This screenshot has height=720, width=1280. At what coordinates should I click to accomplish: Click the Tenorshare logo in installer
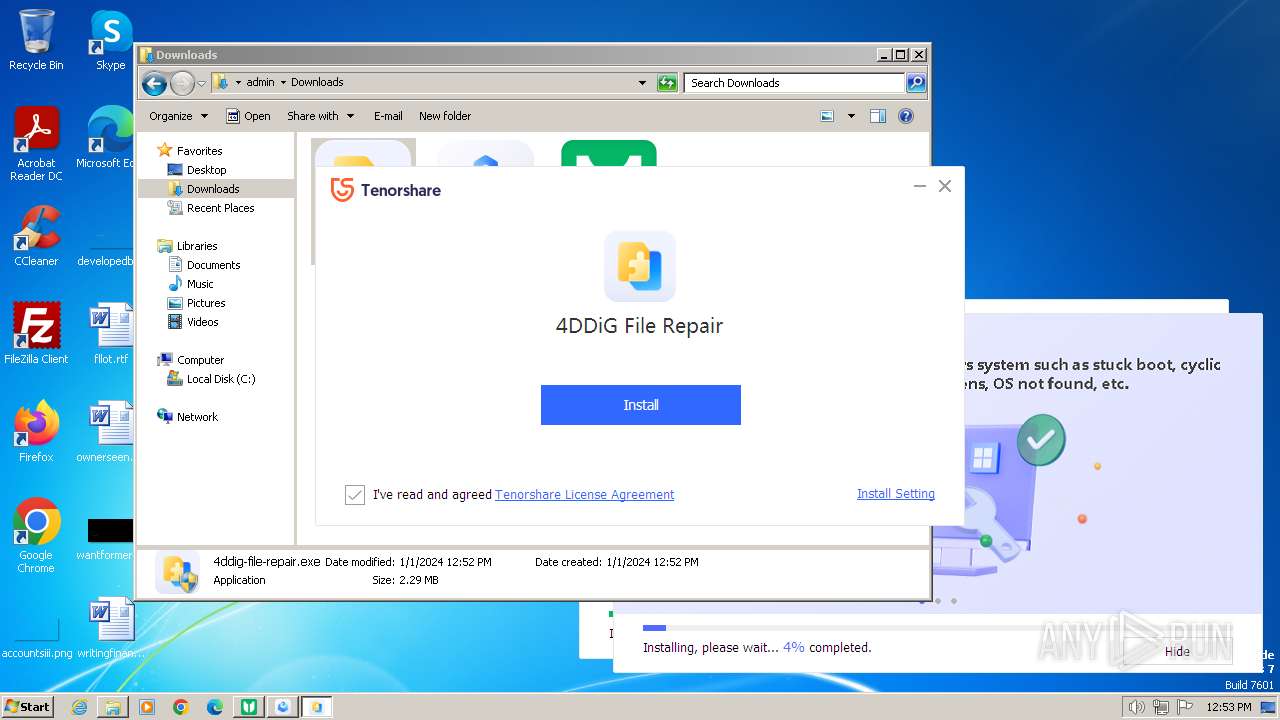386,190
